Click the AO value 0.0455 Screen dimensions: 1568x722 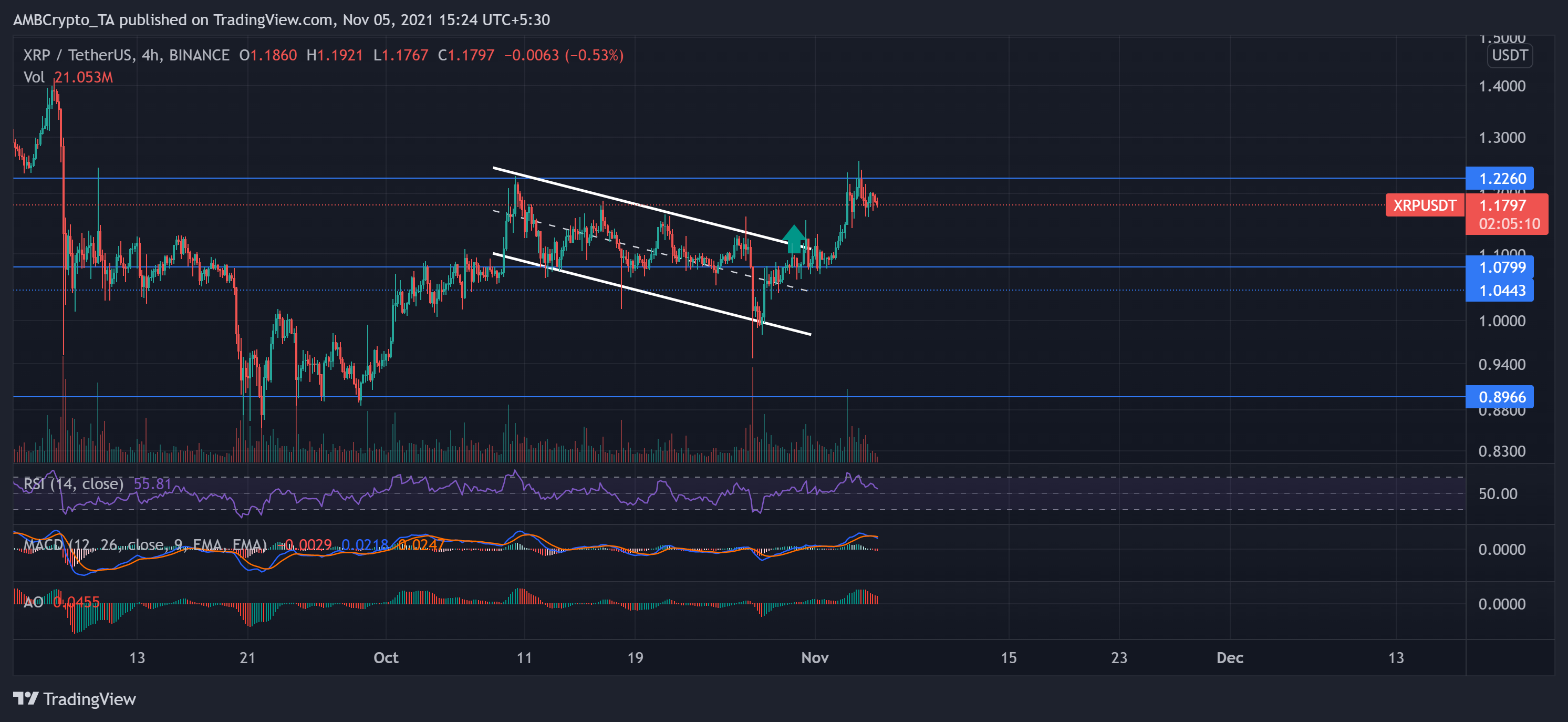[x=76, y=603]
